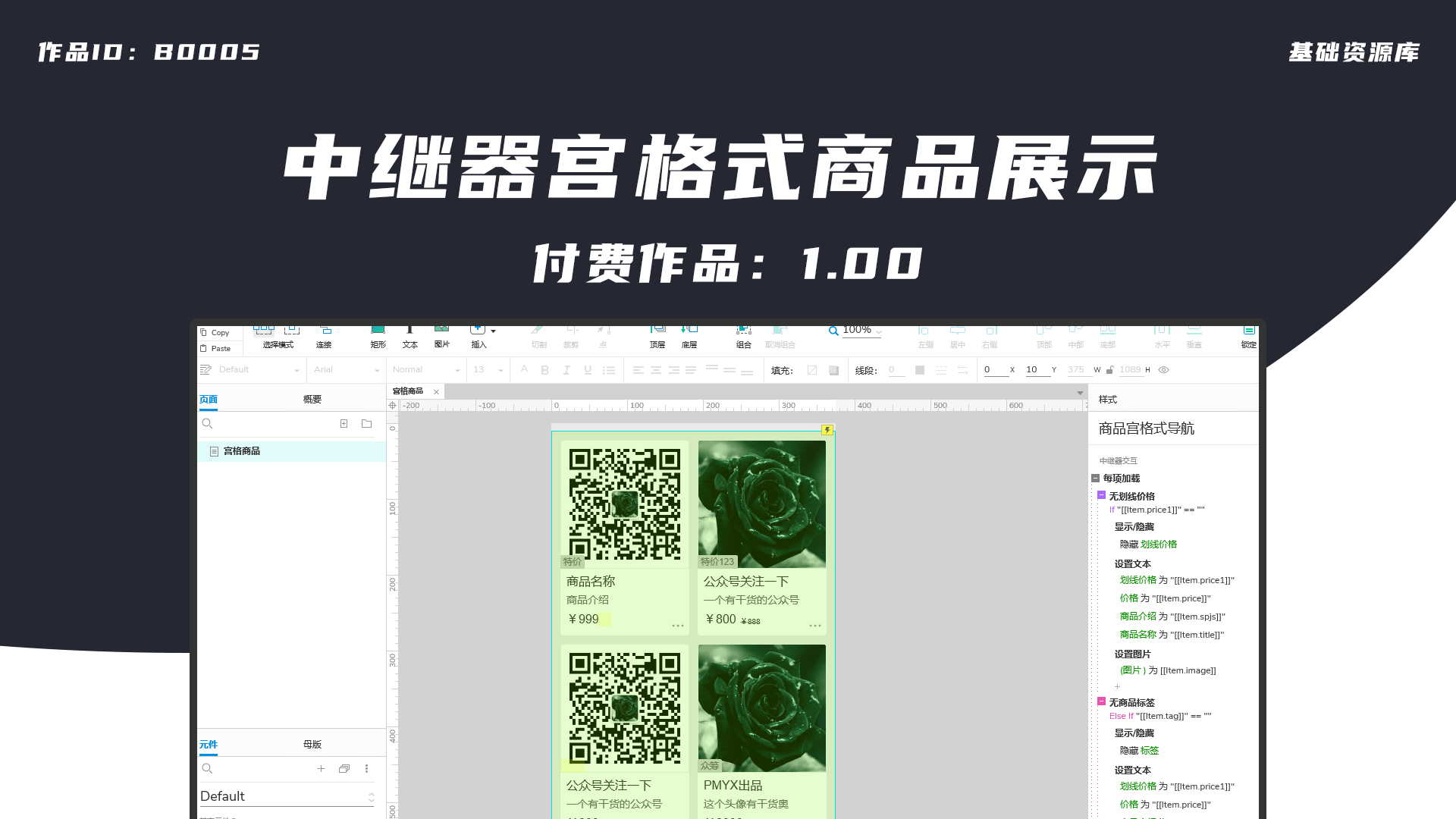Align middle with 中部 icon

pos(1076,337)
